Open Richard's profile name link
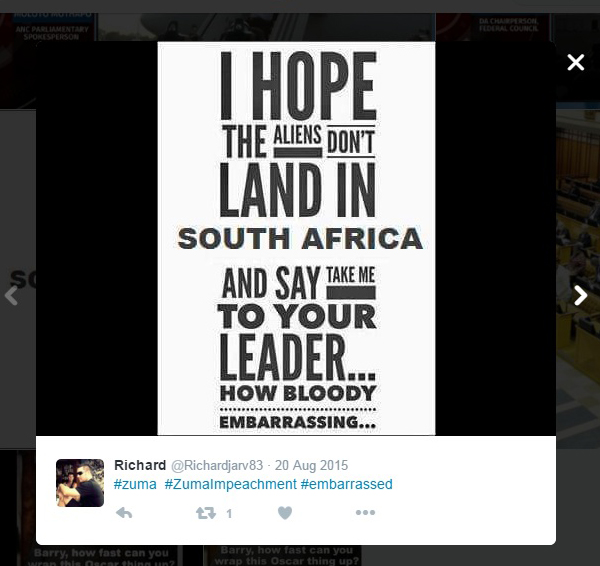Viewport: 600px width, 566px height. 140,465
